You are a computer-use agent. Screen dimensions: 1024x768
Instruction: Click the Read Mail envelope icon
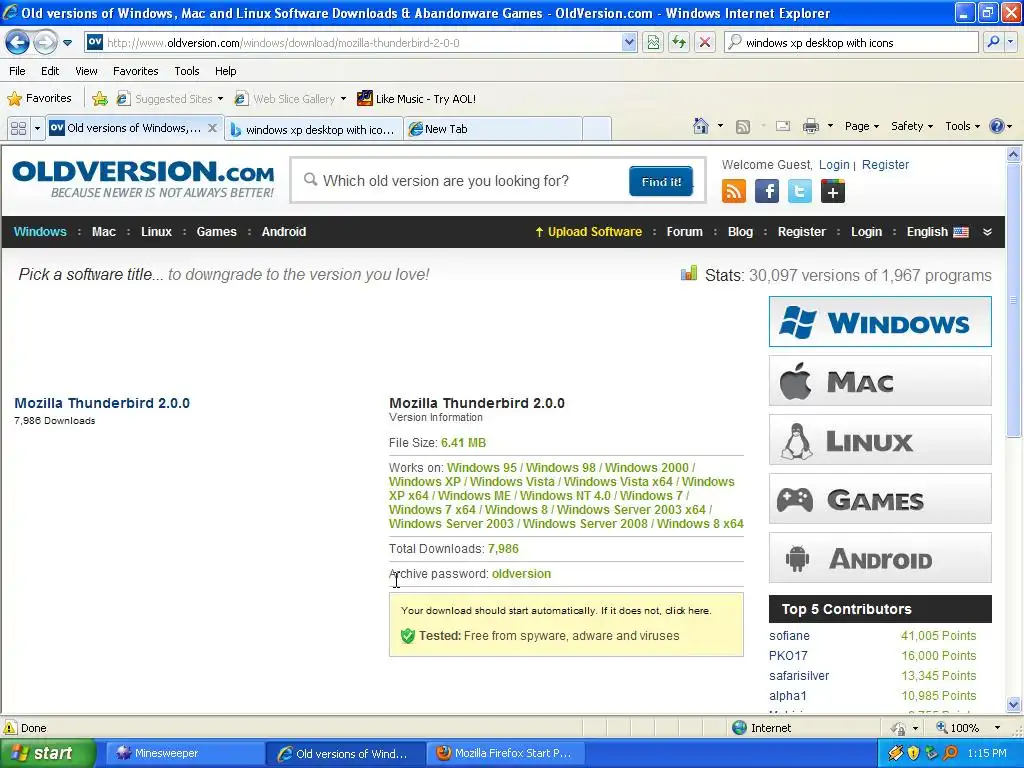point(783,126)
